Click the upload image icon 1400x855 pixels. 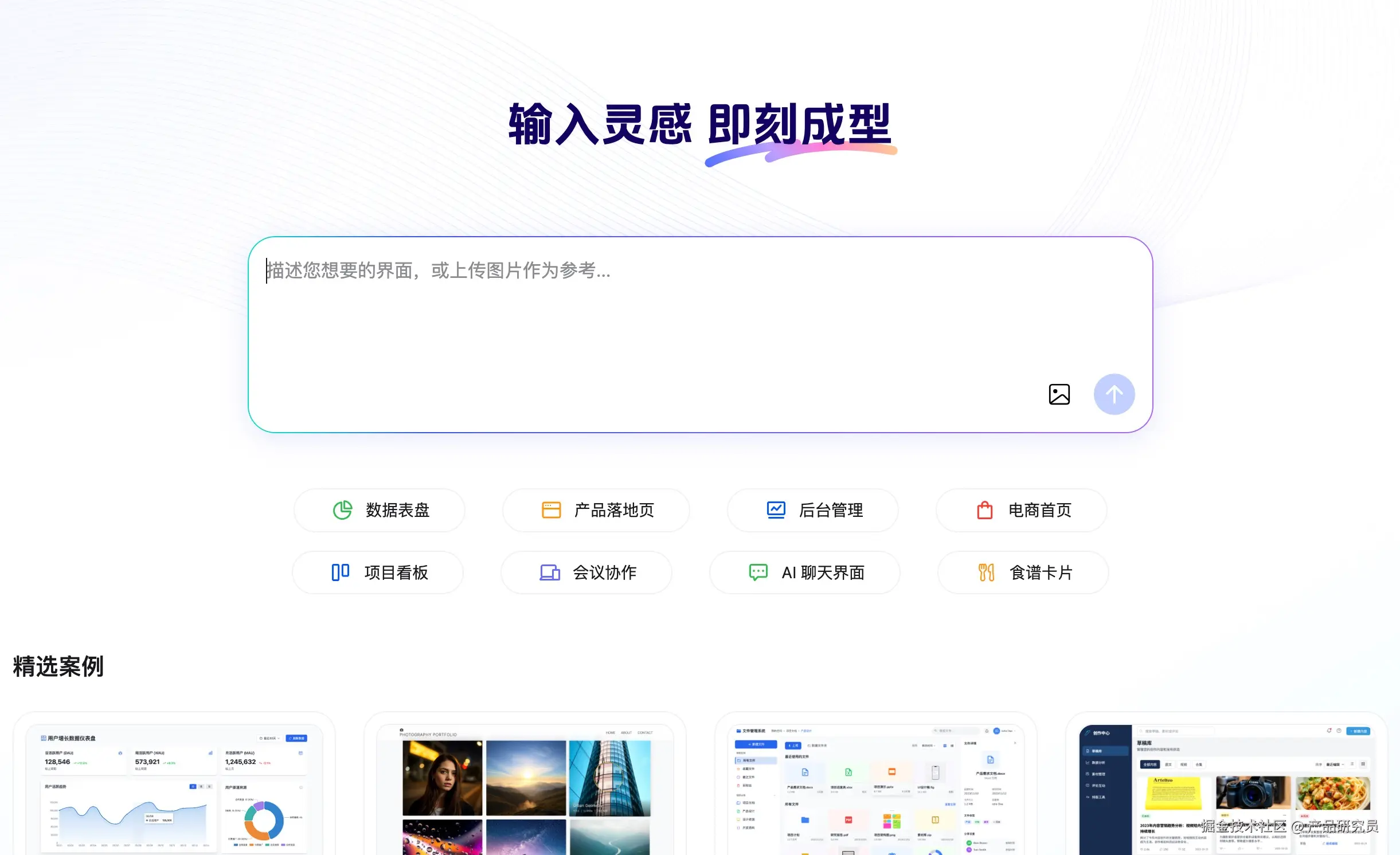tap(1059, 394)
